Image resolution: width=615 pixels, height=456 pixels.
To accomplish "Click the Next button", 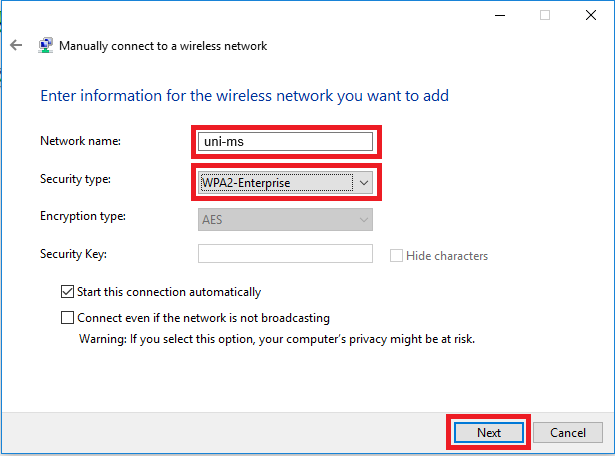I will (488, 433).
